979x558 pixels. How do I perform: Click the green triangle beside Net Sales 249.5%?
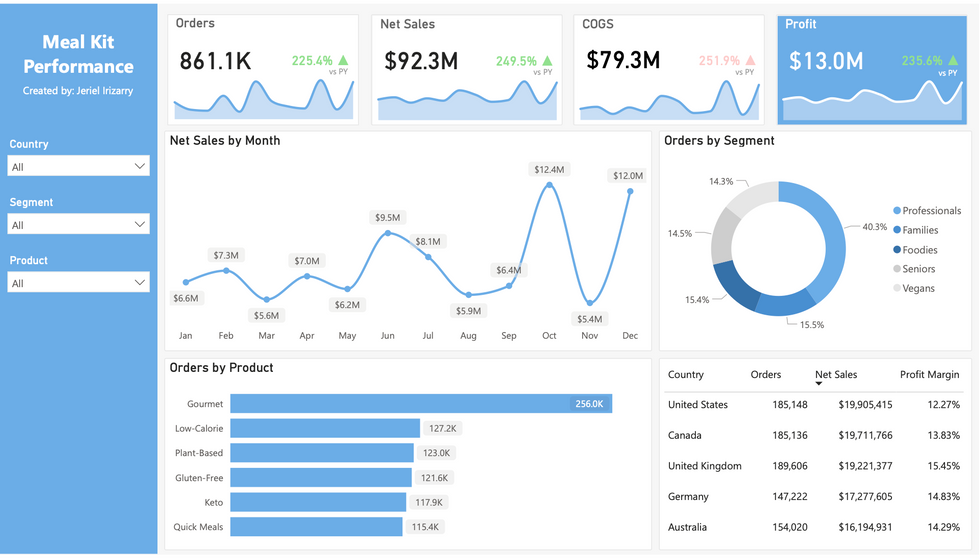point(548,61)
